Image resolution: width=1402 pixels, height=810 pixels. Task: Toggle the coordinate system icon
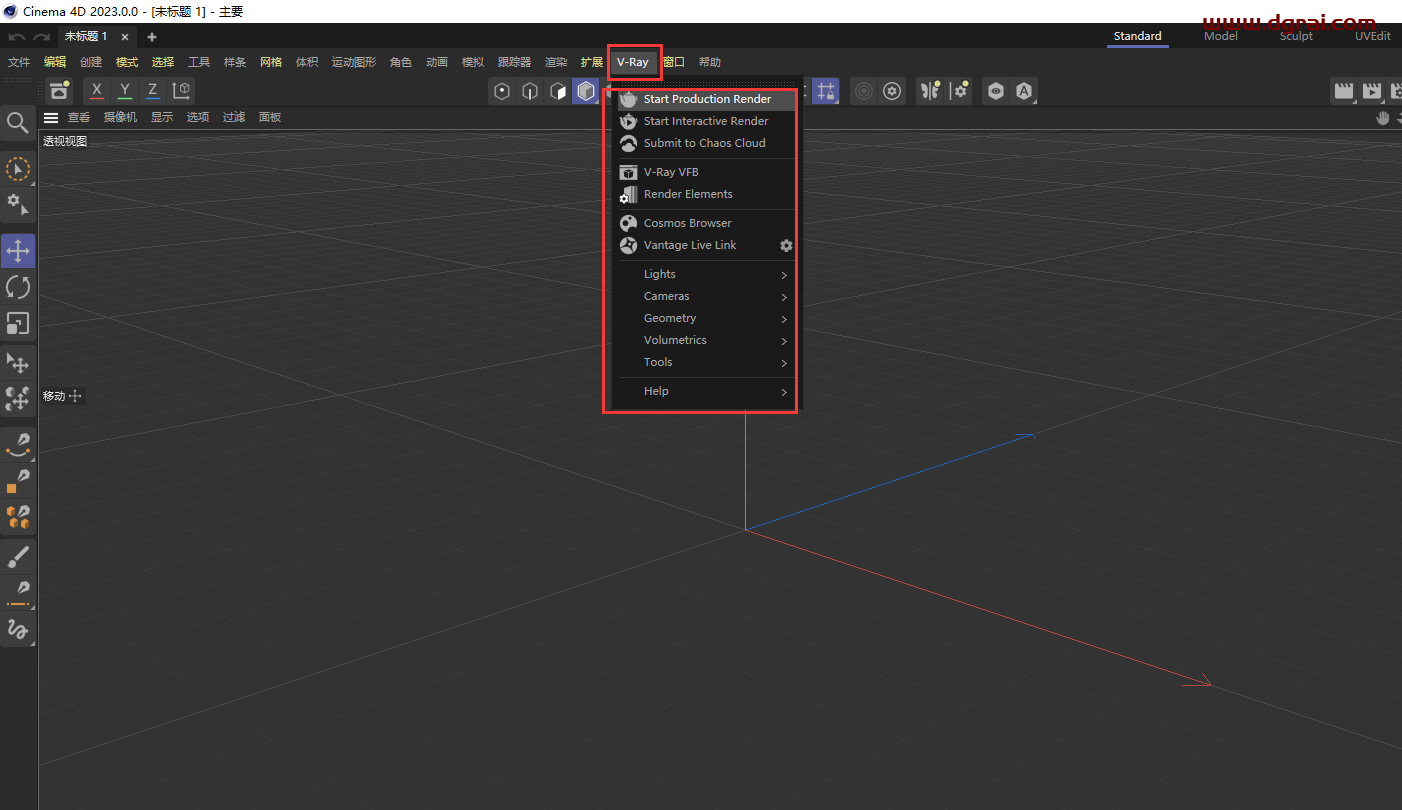(x=182, y=91)
